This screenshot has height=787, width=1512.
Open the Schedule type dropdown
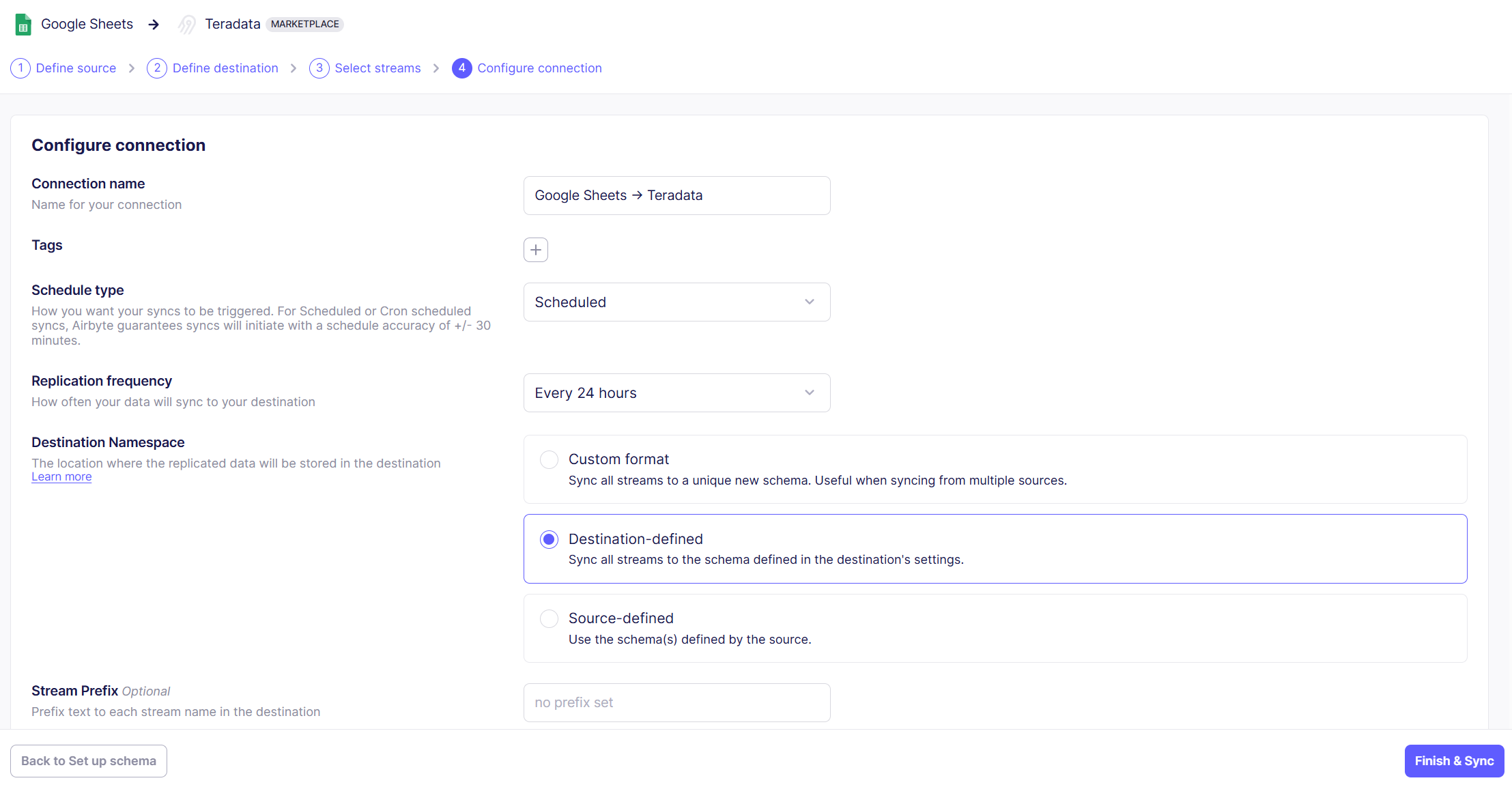[677, 302]
